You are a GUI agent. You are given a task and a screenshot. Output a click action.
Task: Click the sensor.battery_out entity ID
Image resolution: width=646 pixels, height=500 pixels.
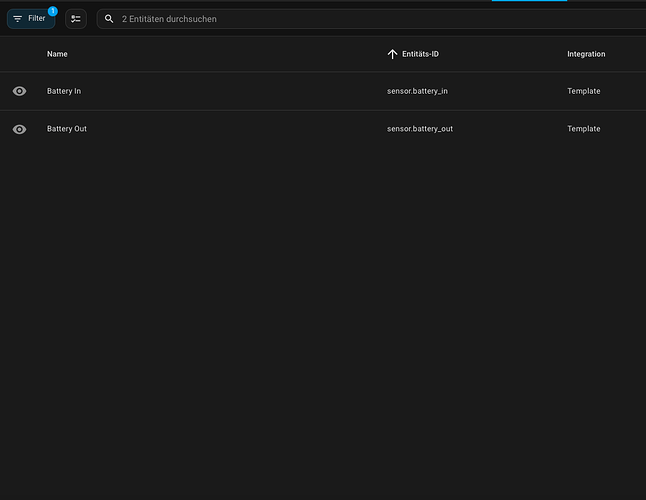420,129
